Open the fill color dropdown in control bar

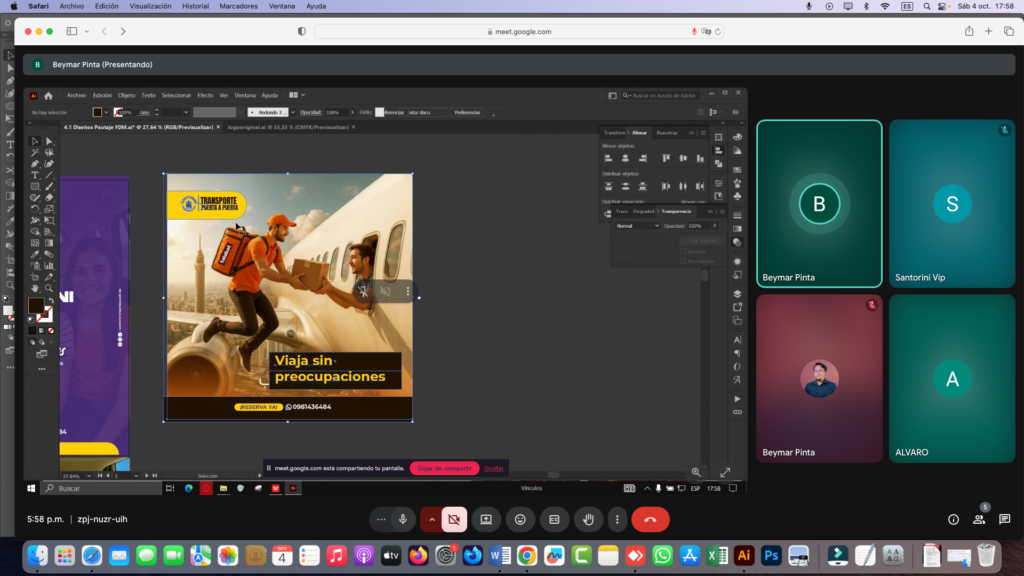106,112
